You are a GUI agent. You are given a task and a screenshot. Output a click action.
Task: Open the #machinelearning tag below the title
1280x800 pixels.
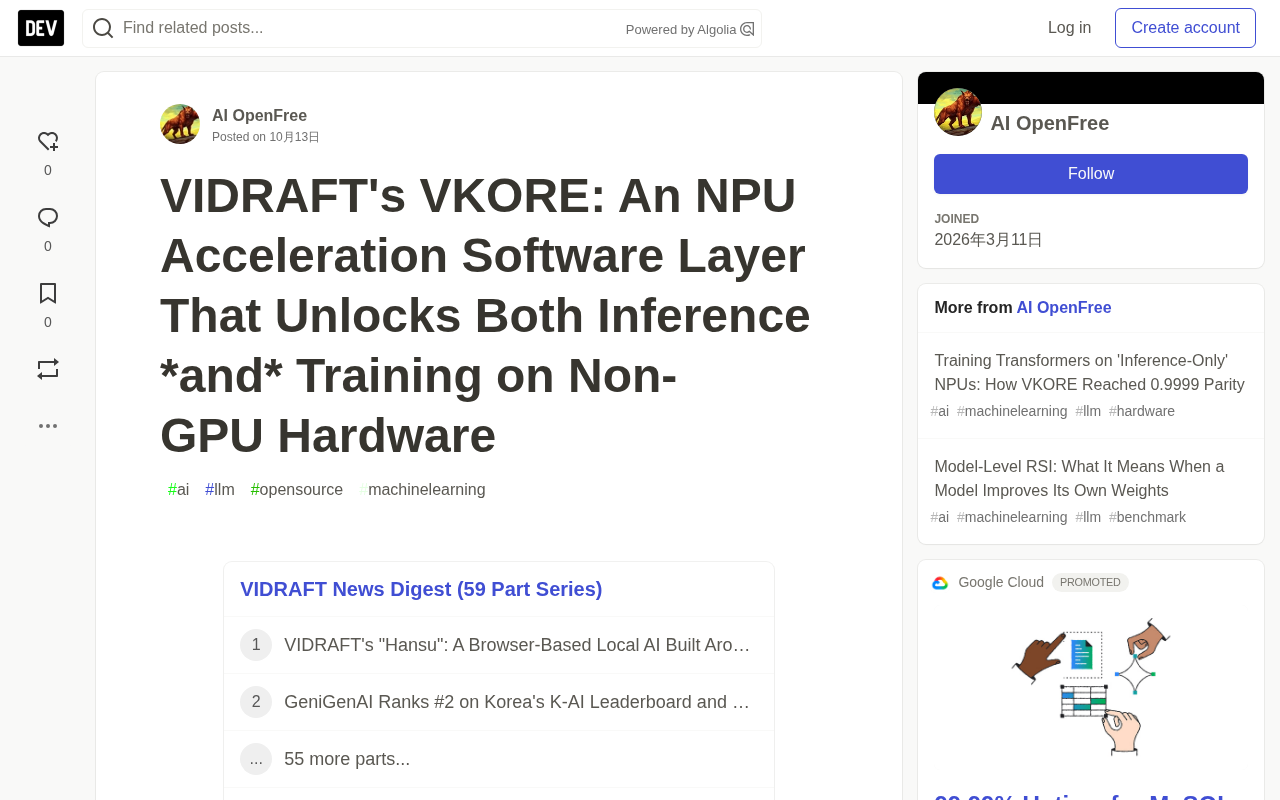coord(423,490)
